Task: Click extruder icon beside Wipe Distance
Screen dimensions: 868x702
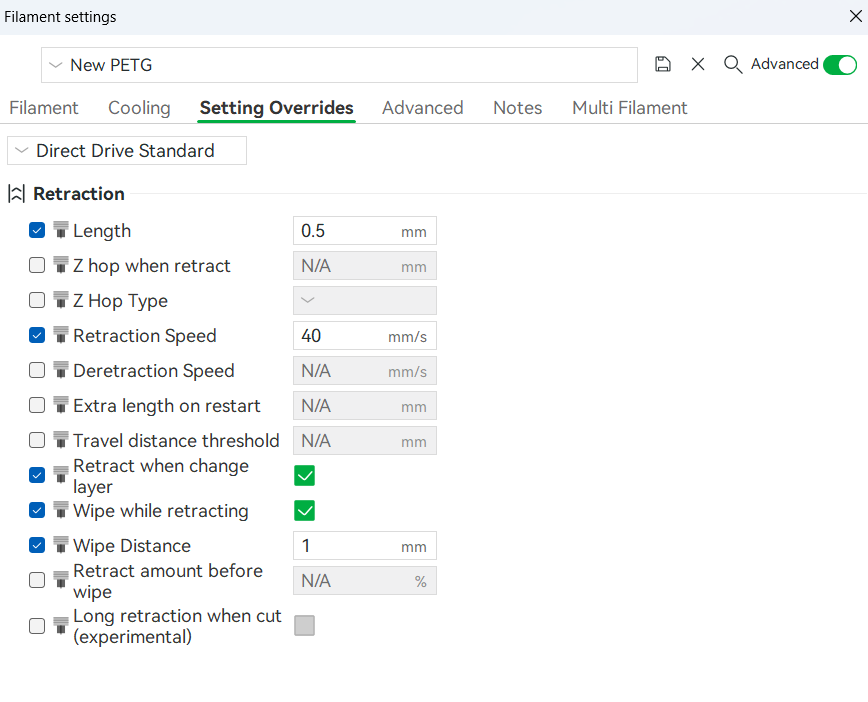Action: 61,545
